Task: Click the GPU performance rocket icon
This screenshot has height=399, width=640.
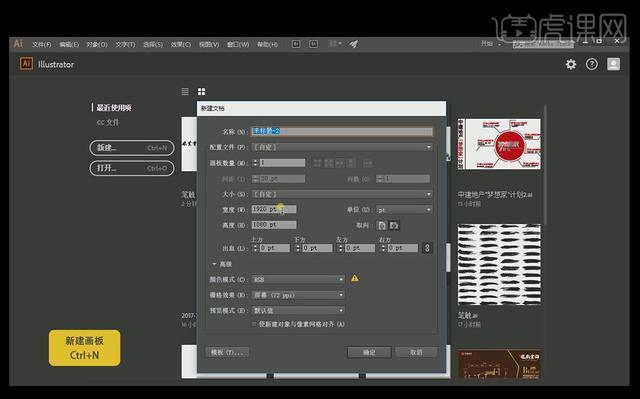Action: (x=353, y=44)
